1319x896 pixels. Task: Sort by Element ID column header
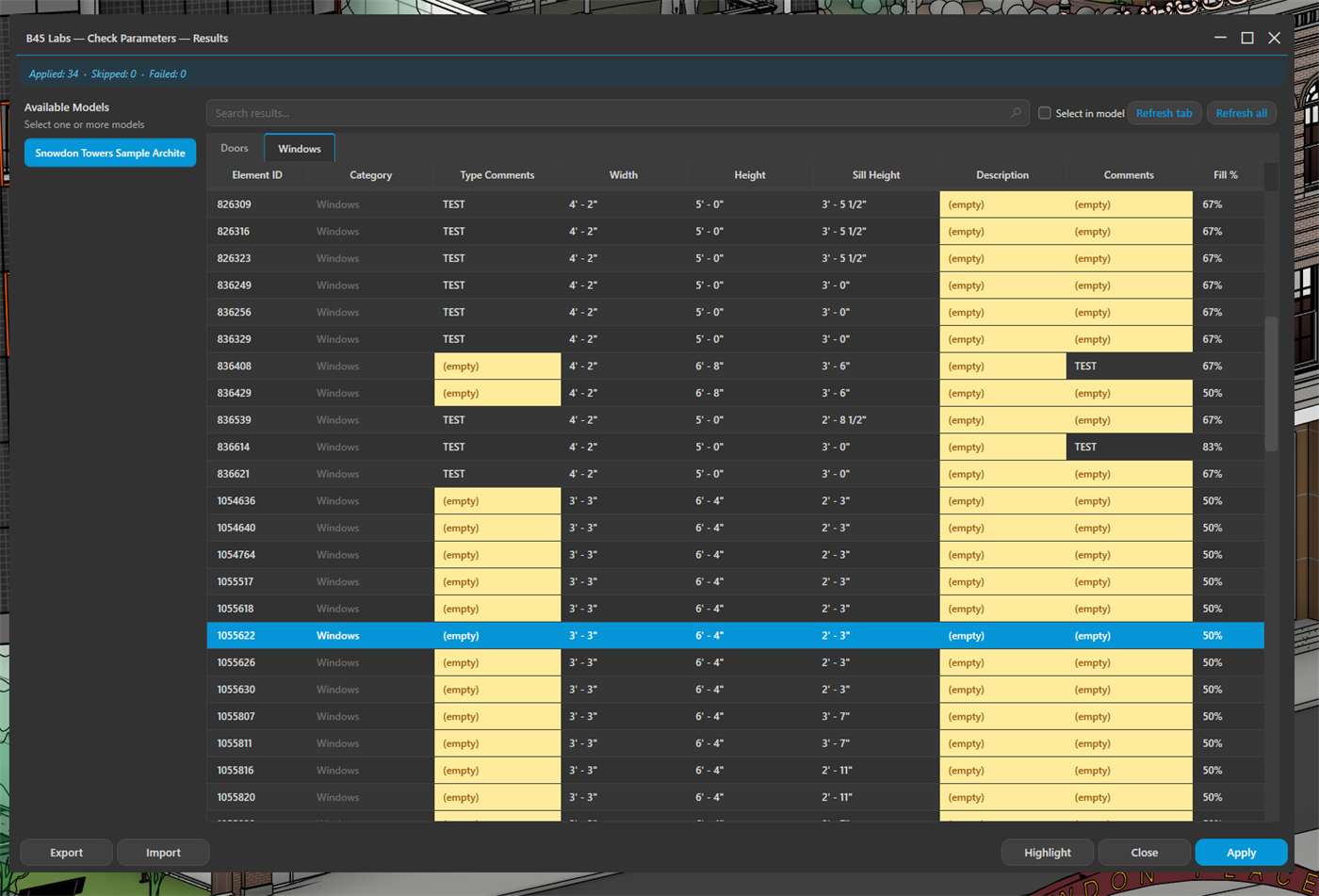(x=257, y=175)
